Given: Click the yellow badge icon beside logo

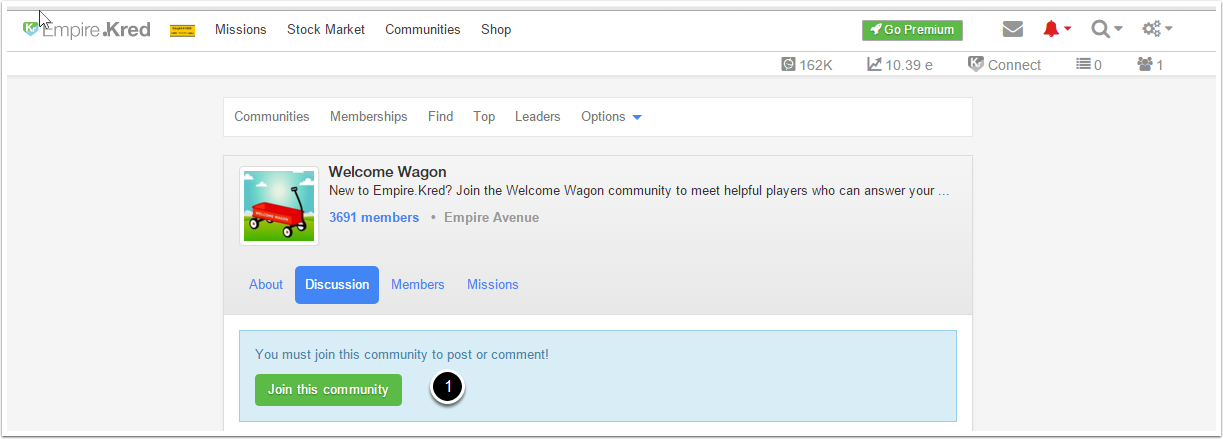Looking at the screenshot, I should click(182, 31).
